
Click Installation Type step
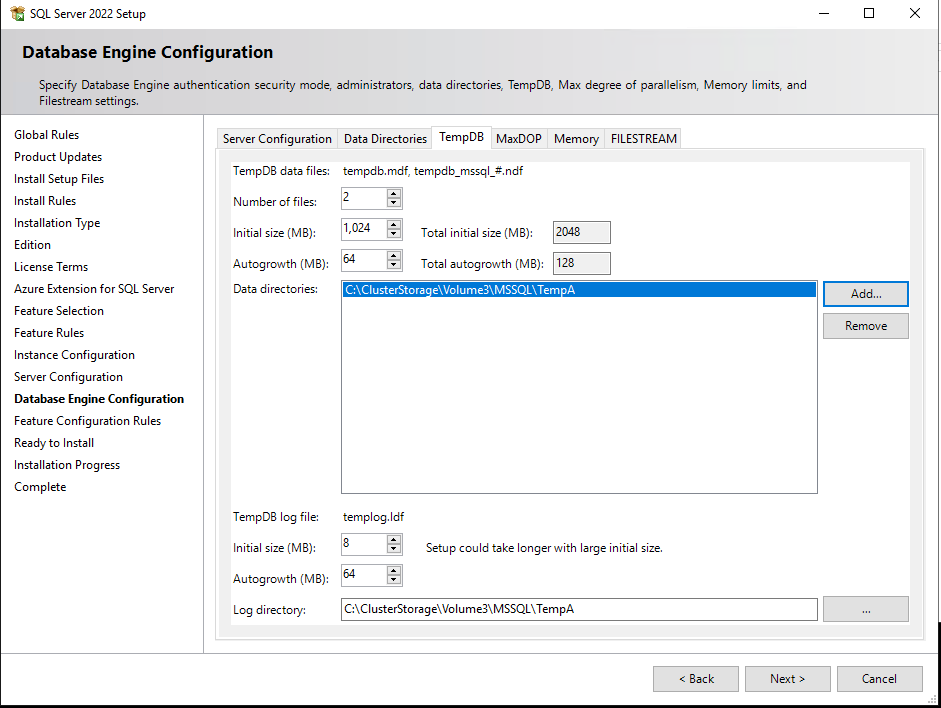57,223
